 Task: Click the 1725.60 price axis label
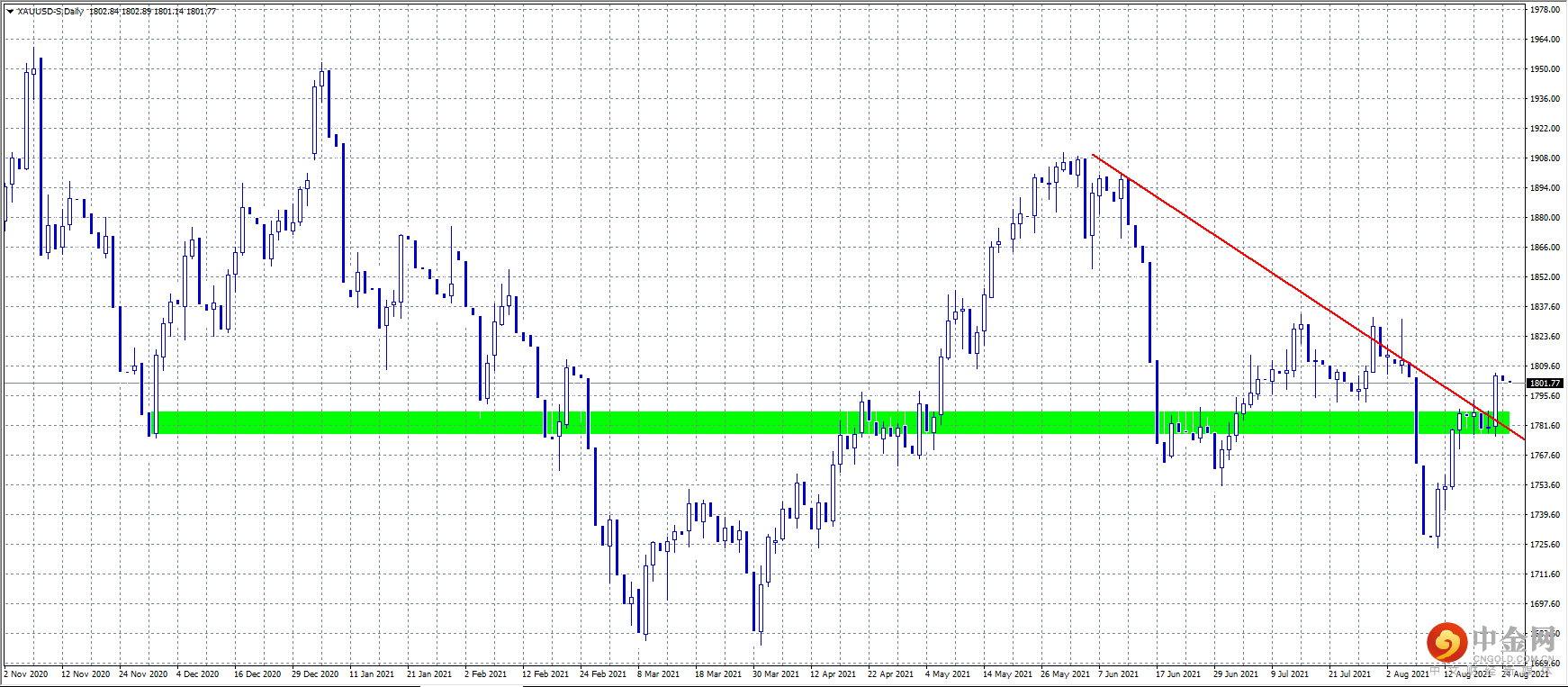coord(1545,545)
